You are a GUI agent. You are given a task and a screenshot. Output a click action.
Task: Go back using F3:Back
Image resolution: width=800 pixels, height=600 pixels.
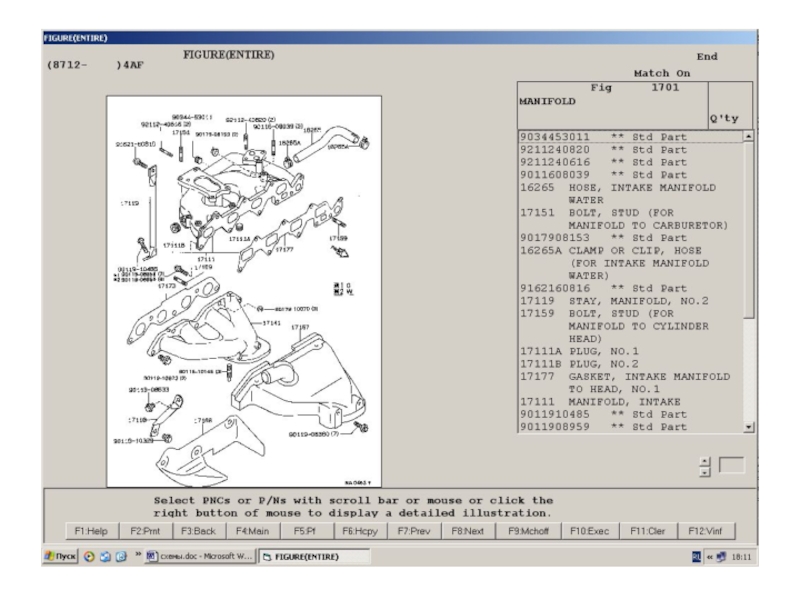click(198, 531)
